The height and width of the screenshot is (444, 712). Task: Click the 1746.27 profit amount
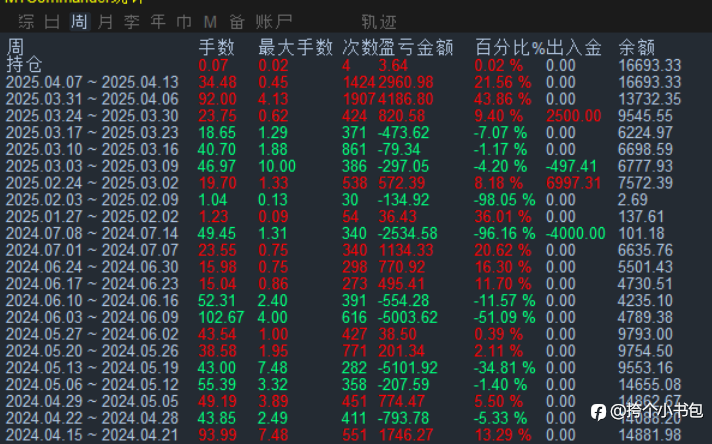[x=406, y=435]
